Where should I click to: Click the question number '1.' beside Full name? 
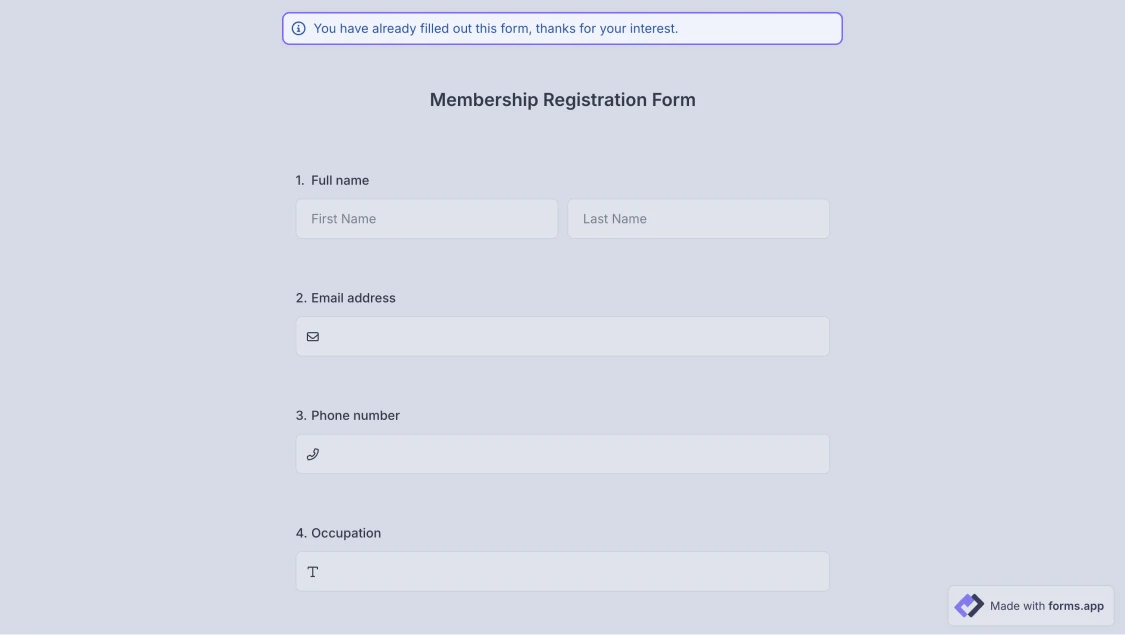point(300,181)
